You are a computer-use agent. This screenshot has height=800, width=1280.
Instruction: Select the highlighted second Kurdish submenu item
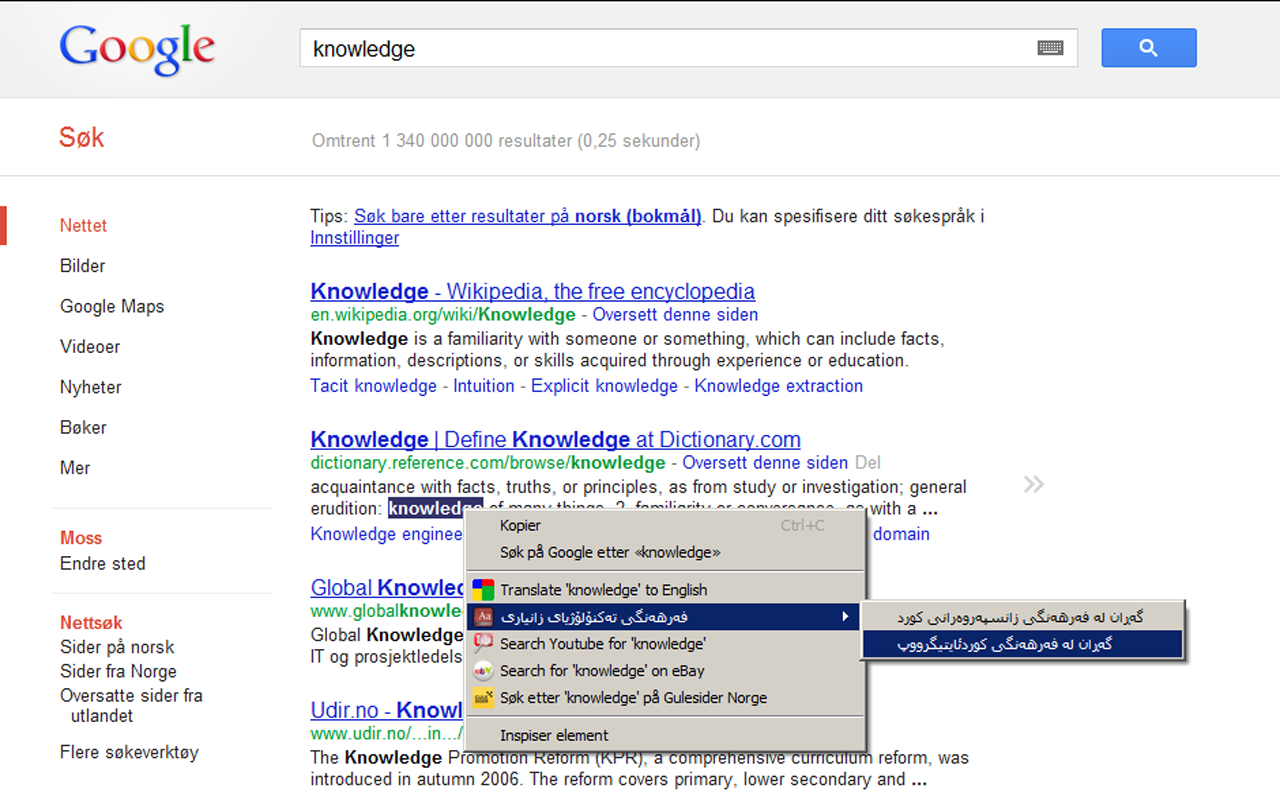tap(1022, 644)
